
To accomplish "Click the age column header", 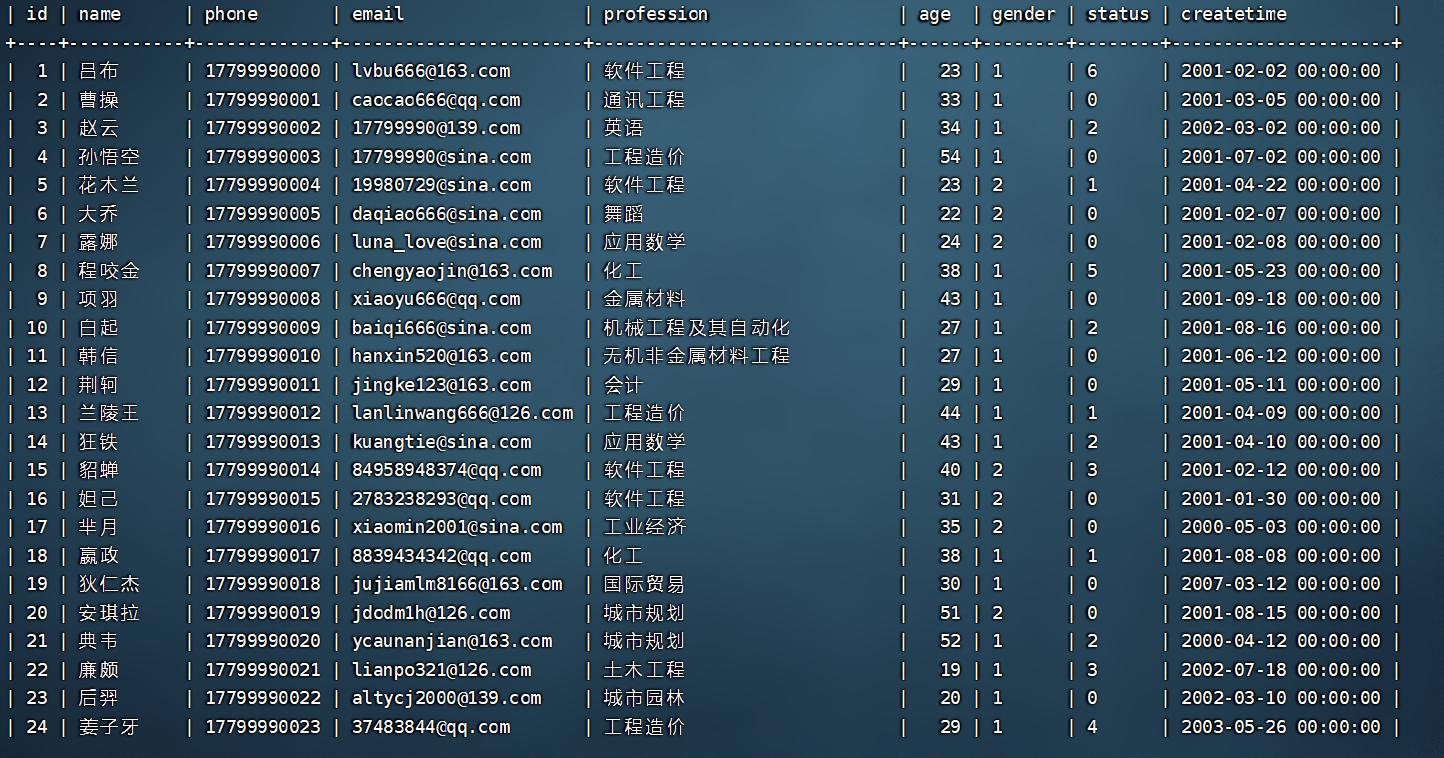I will (x=934, y=14).
